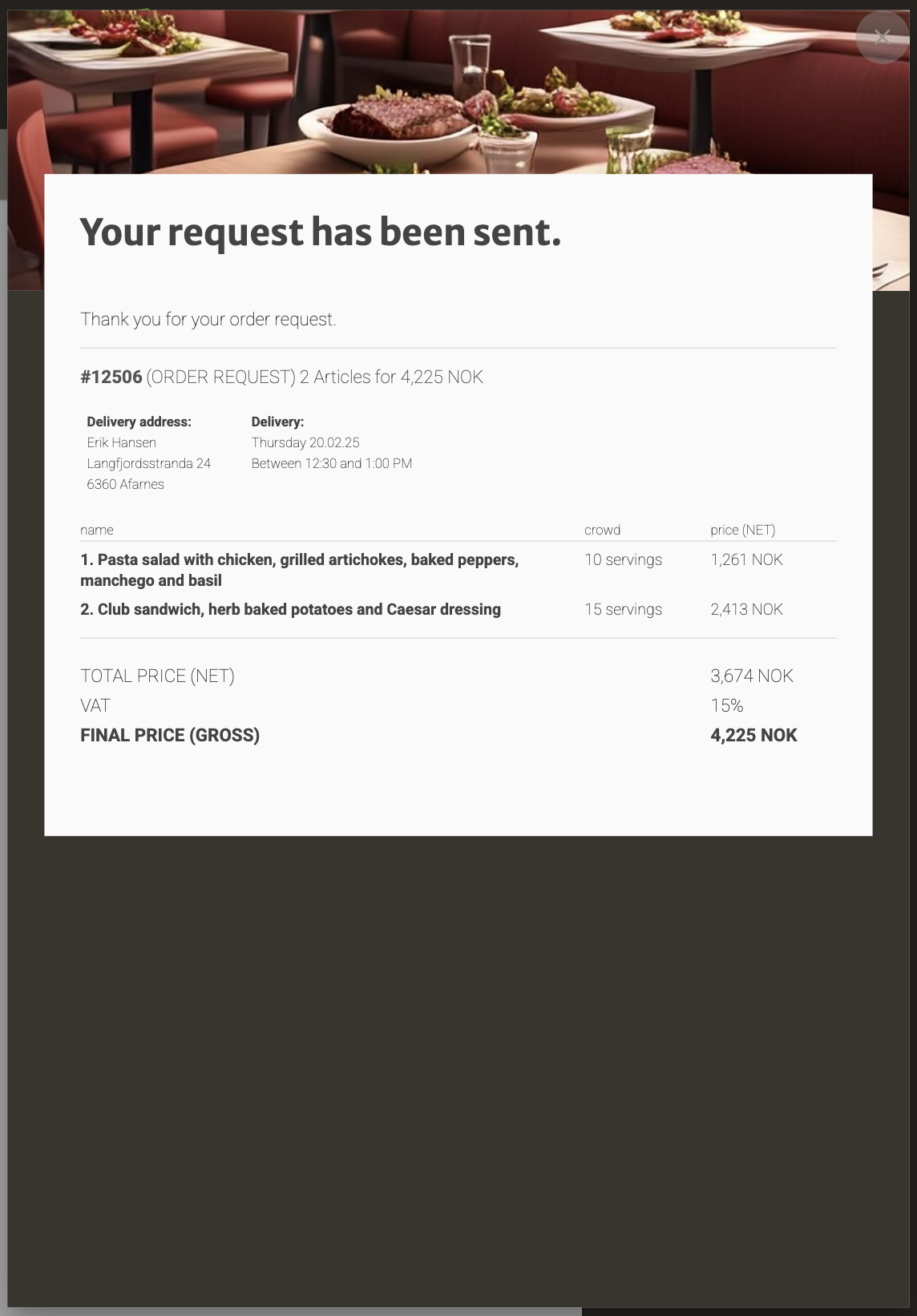Click the 'name' column header

tap(97, 530)
